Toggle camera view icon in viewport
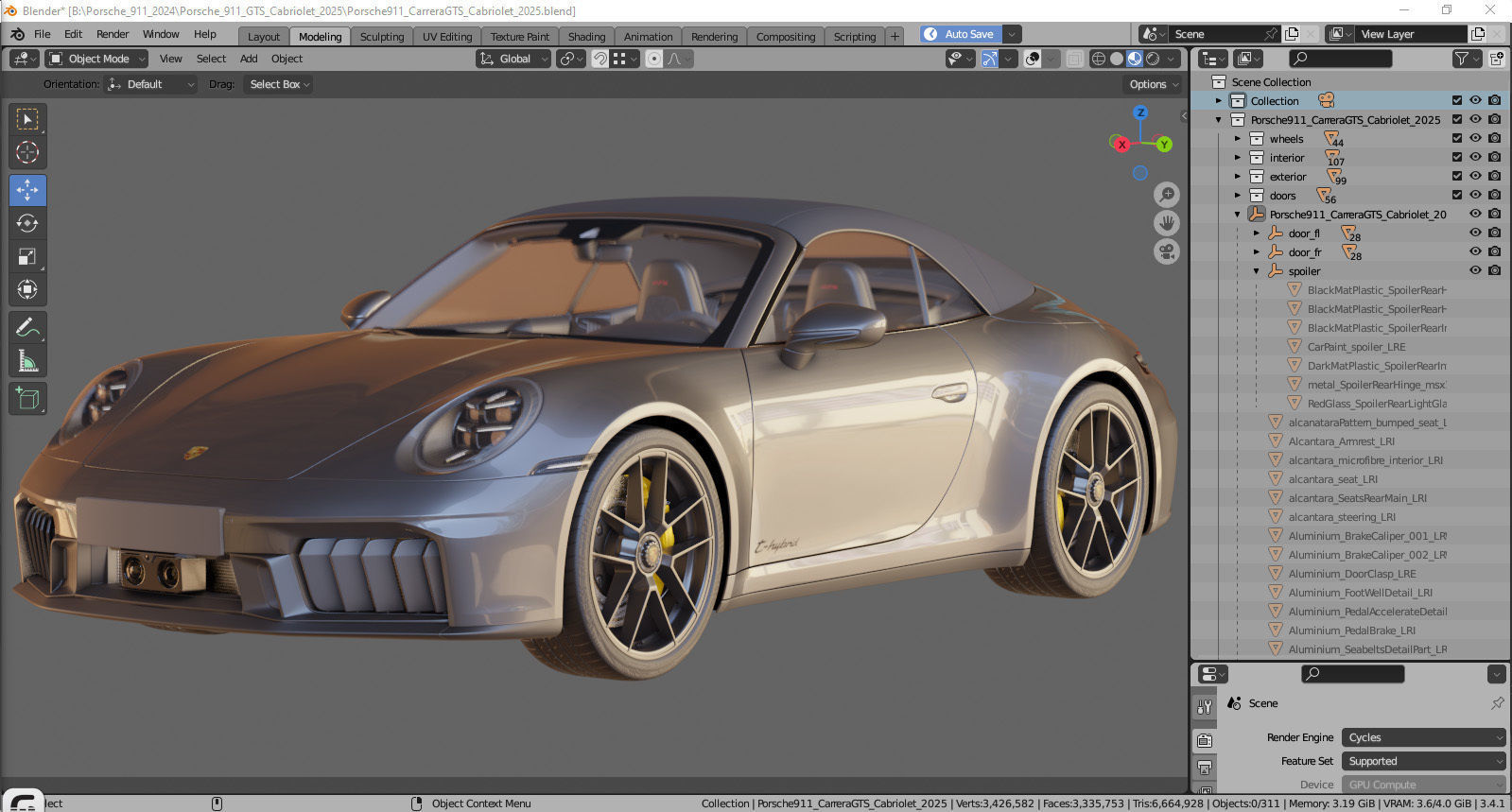The width and height of the screenshot is (1512, 812). click(x=1167, y=251)
